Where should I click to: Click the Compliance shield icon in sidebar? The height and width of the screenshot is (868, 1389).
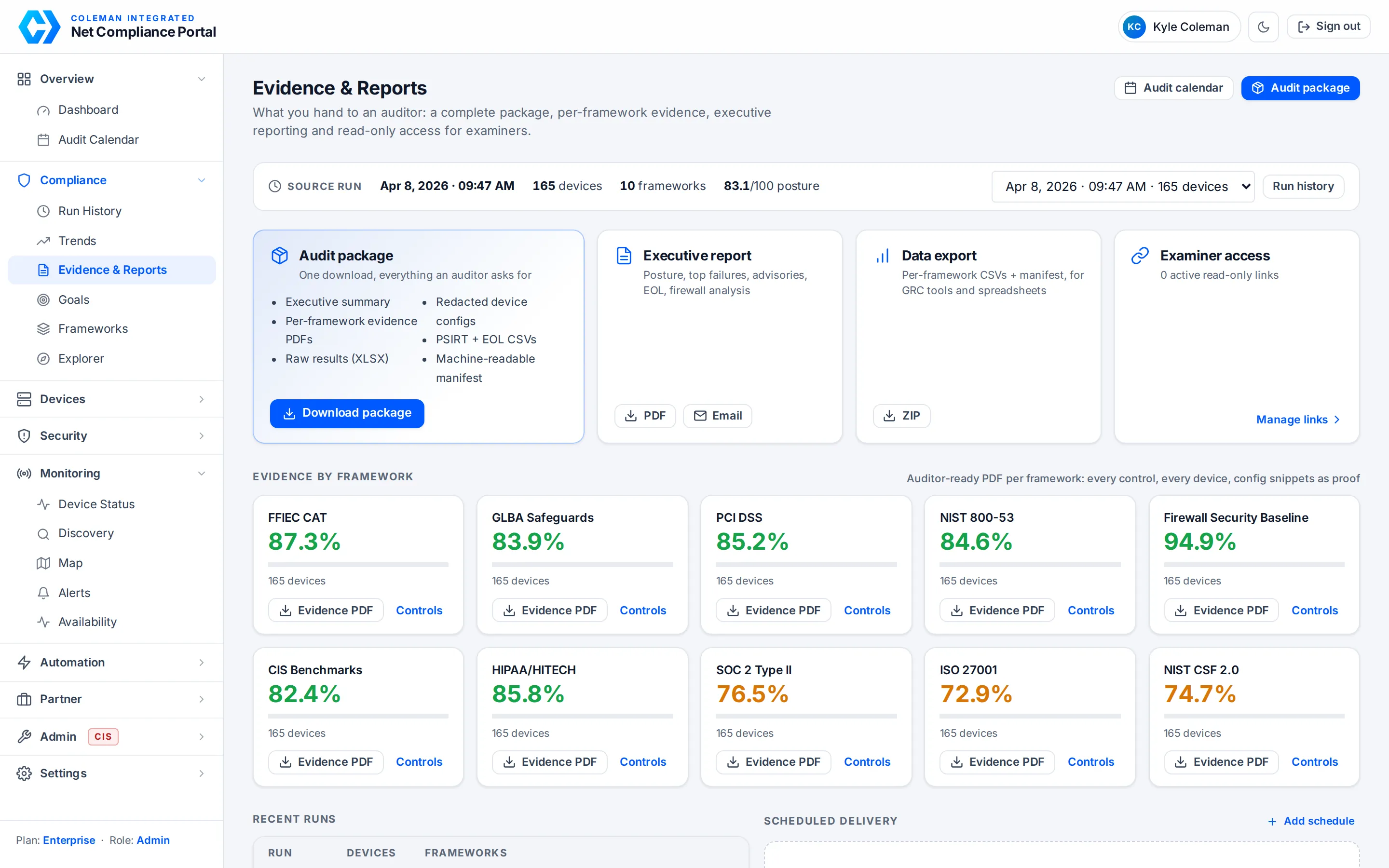(24, 180)
